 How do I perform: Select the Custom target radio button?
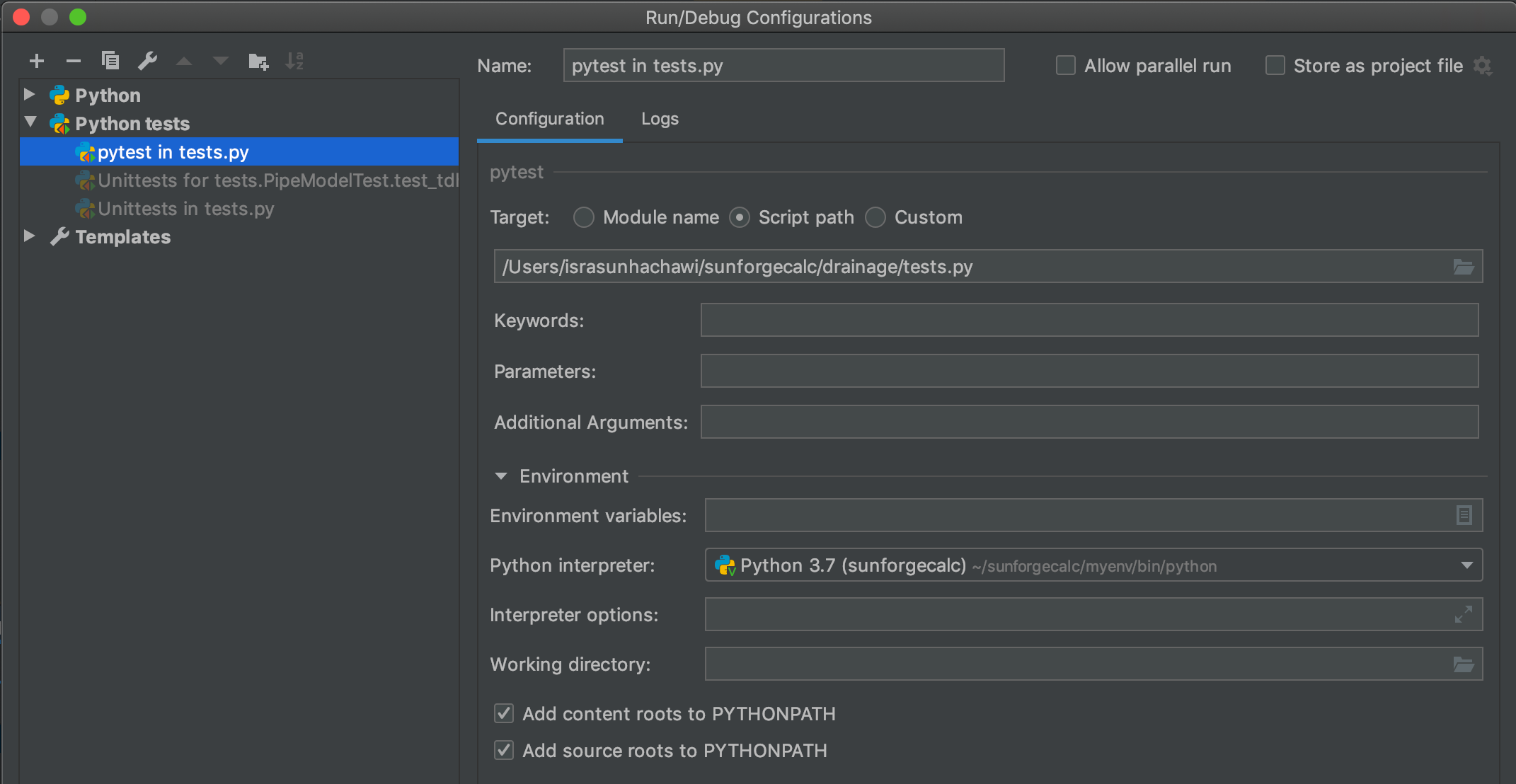[x=875, y=217]
